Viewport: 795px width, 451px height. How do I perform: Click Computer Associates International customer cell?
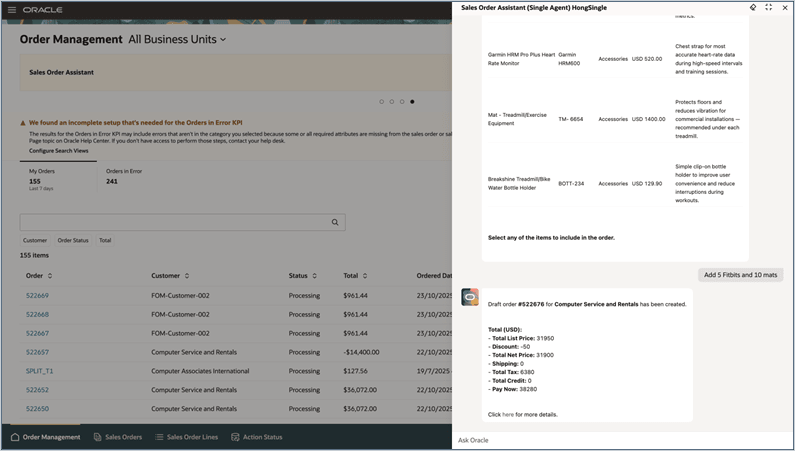200,371
